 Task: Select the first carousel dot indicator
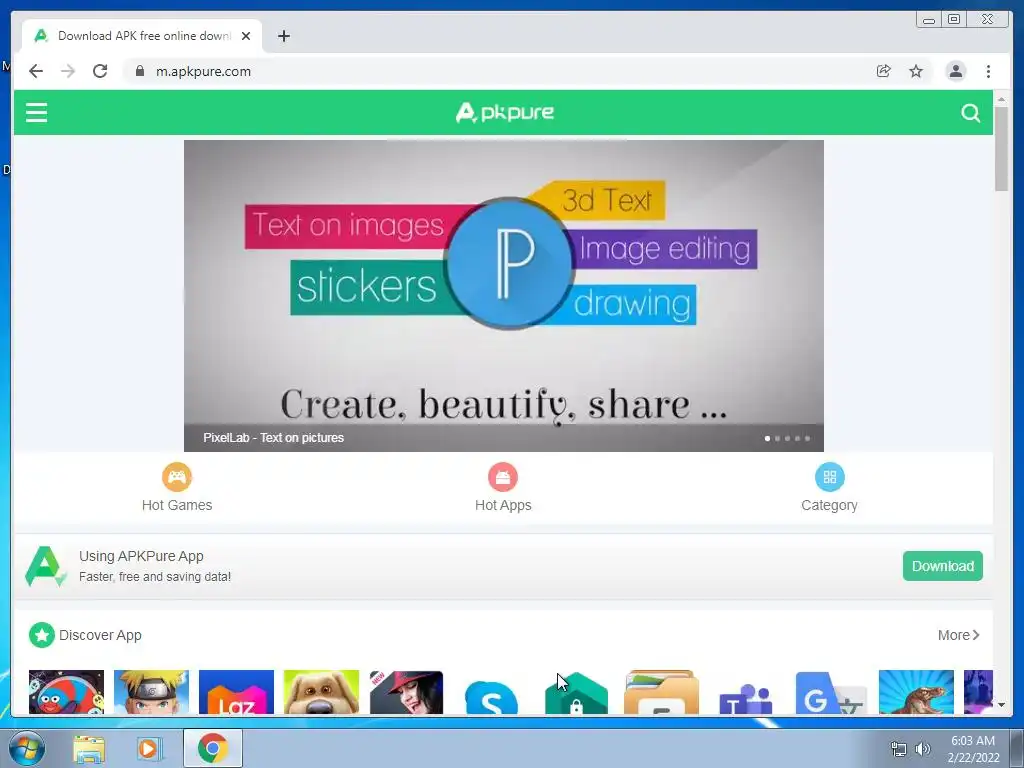(767, 438)
